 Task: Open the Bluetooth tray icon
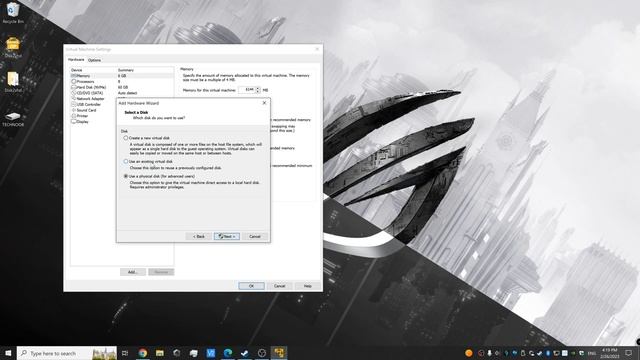coord(548,353)
